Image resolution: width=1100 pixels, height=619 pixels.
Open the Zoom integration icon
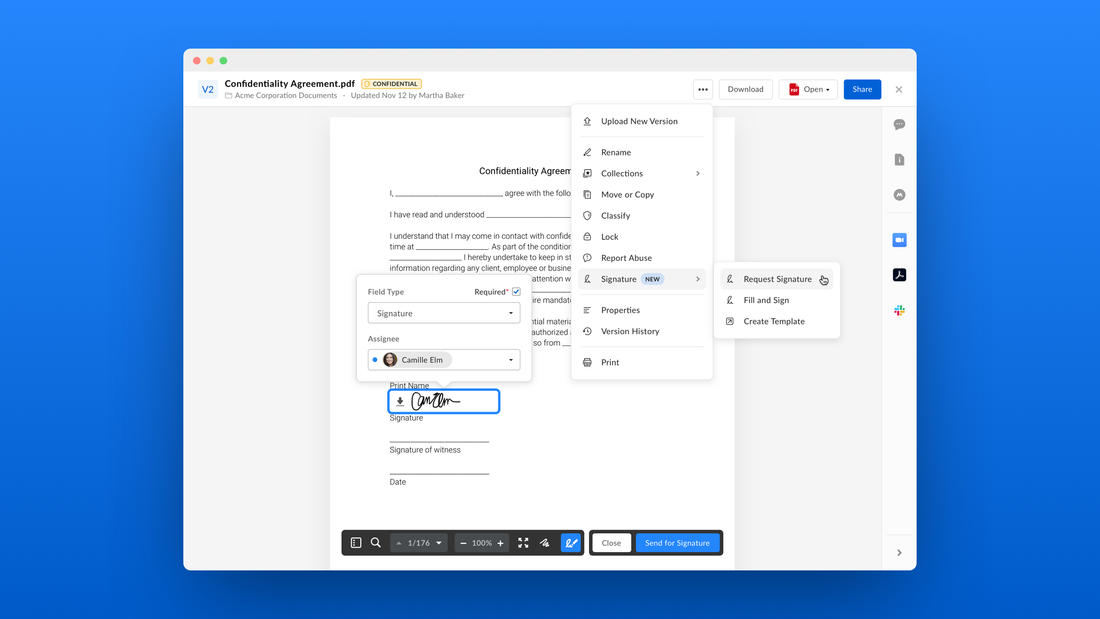tap(899, 240)
